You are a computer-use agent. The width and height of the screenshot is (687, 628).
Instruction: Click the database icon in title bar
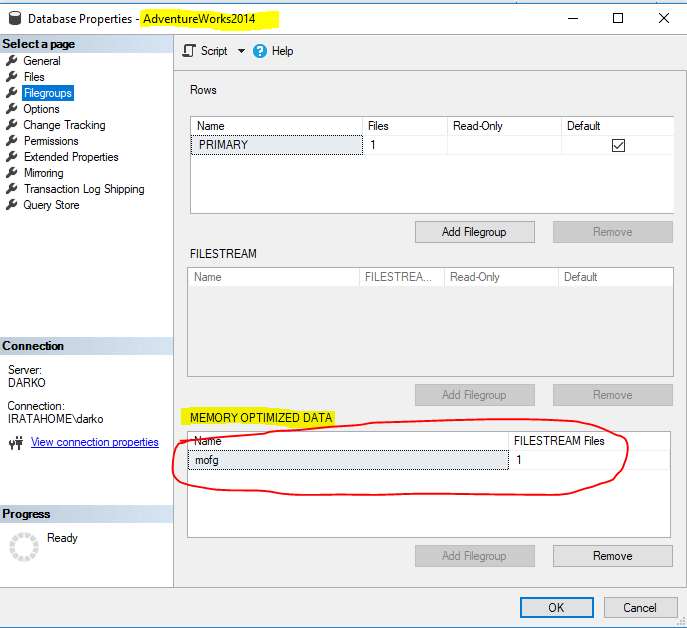[x=15, y=18]
